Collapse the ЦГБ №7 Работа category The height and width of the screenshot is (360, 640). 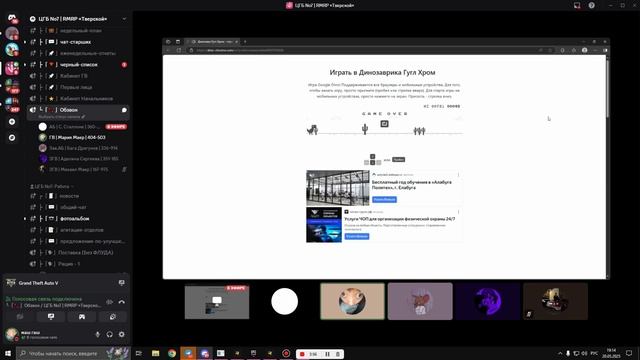pyautogui.click(x=51, y=186)
